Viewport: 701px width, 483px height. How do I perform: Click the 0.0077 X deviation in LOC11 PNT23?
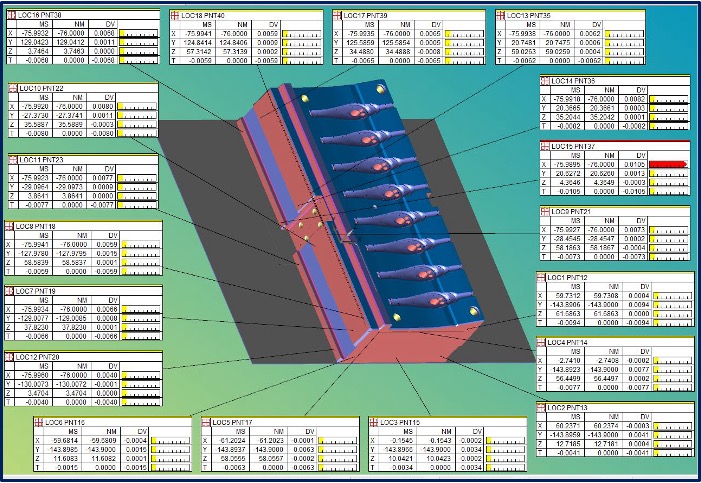coord(103,178)
